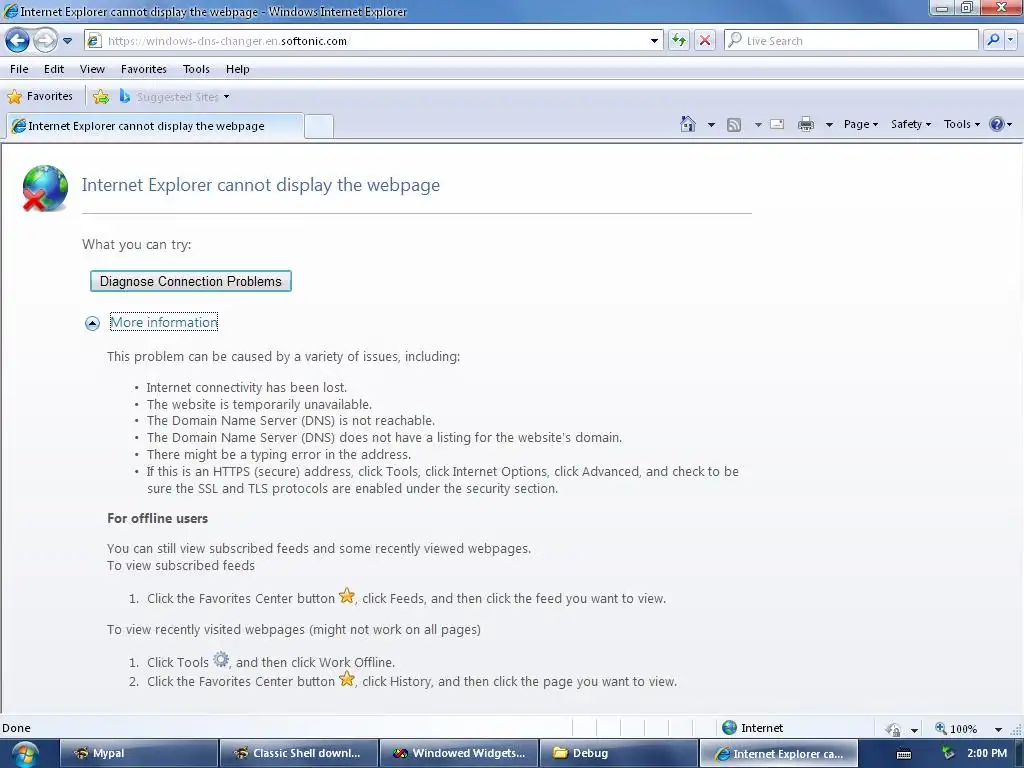Open the Tools command bar menu
The height and width of the screenshot is (768, 1024).
[961, 124]
